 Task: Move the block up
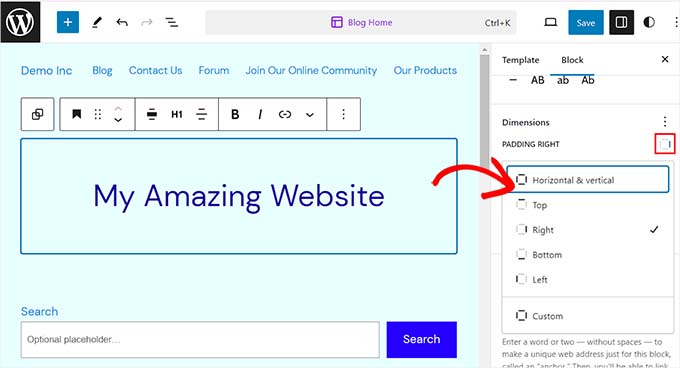pyautogui.click(x=118, y=108)
